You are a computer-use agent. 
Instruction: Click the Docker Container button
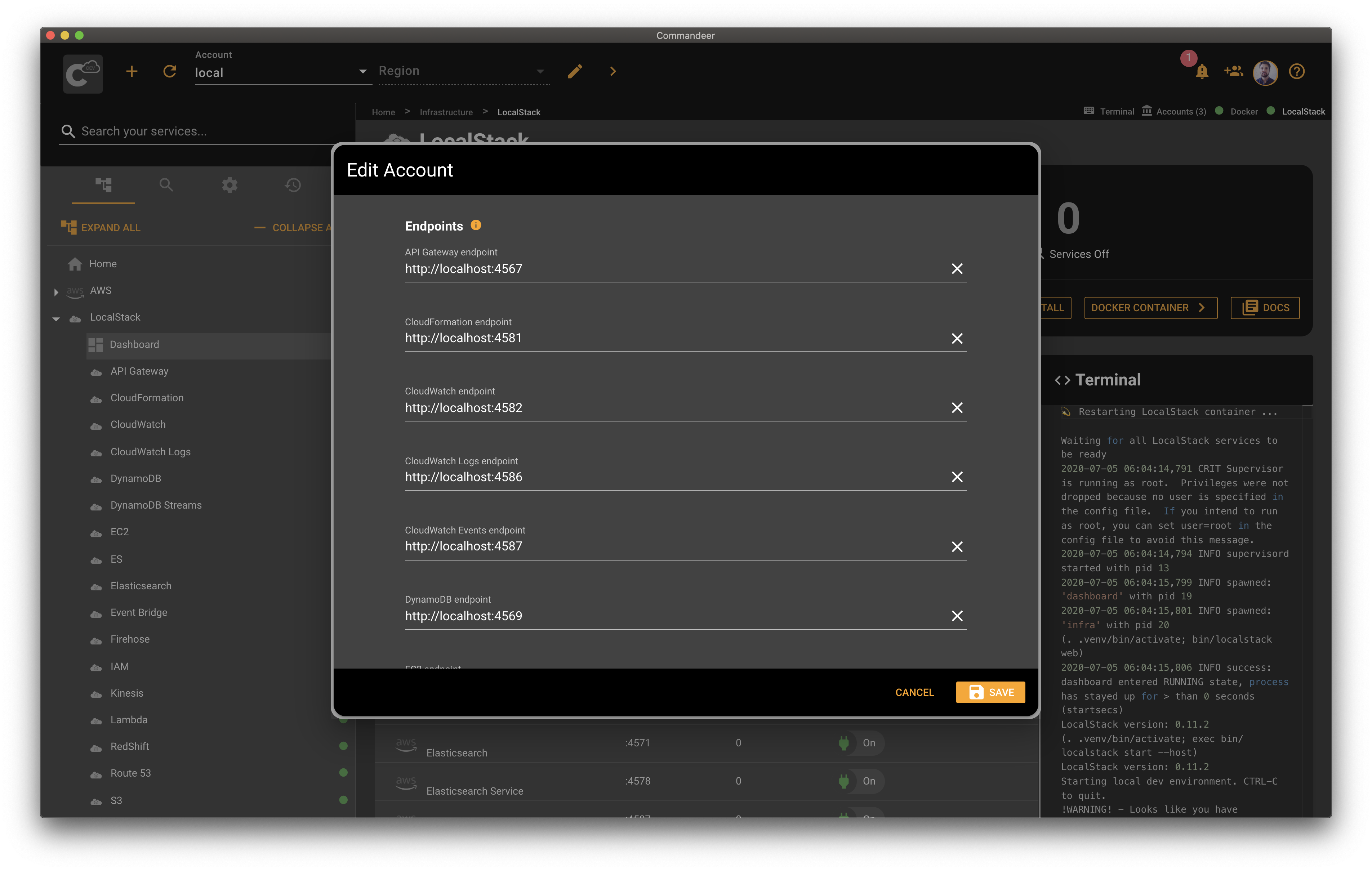point(1150,308)
